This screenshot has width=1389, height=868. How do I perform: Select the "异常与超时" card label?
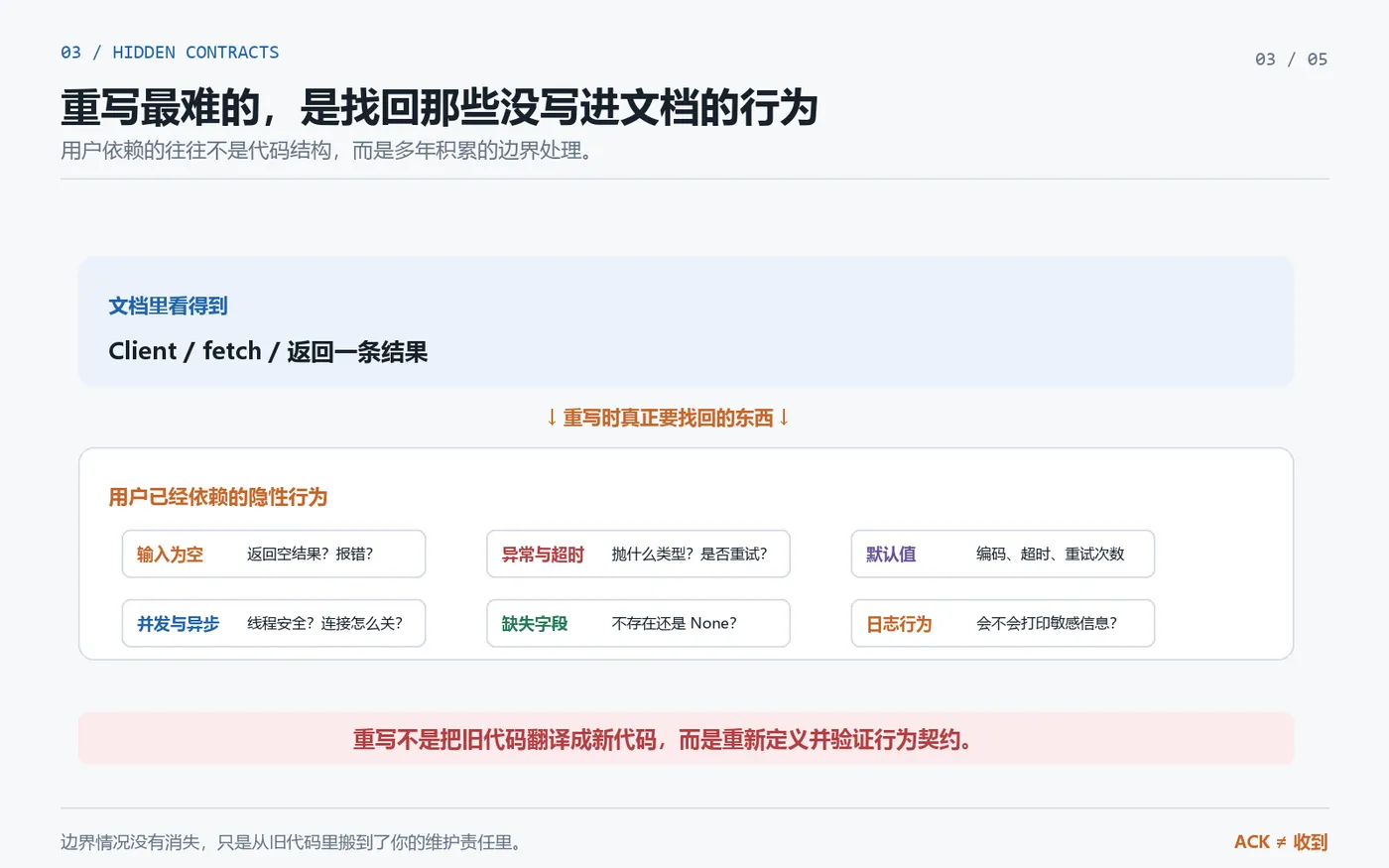point(543,555)
